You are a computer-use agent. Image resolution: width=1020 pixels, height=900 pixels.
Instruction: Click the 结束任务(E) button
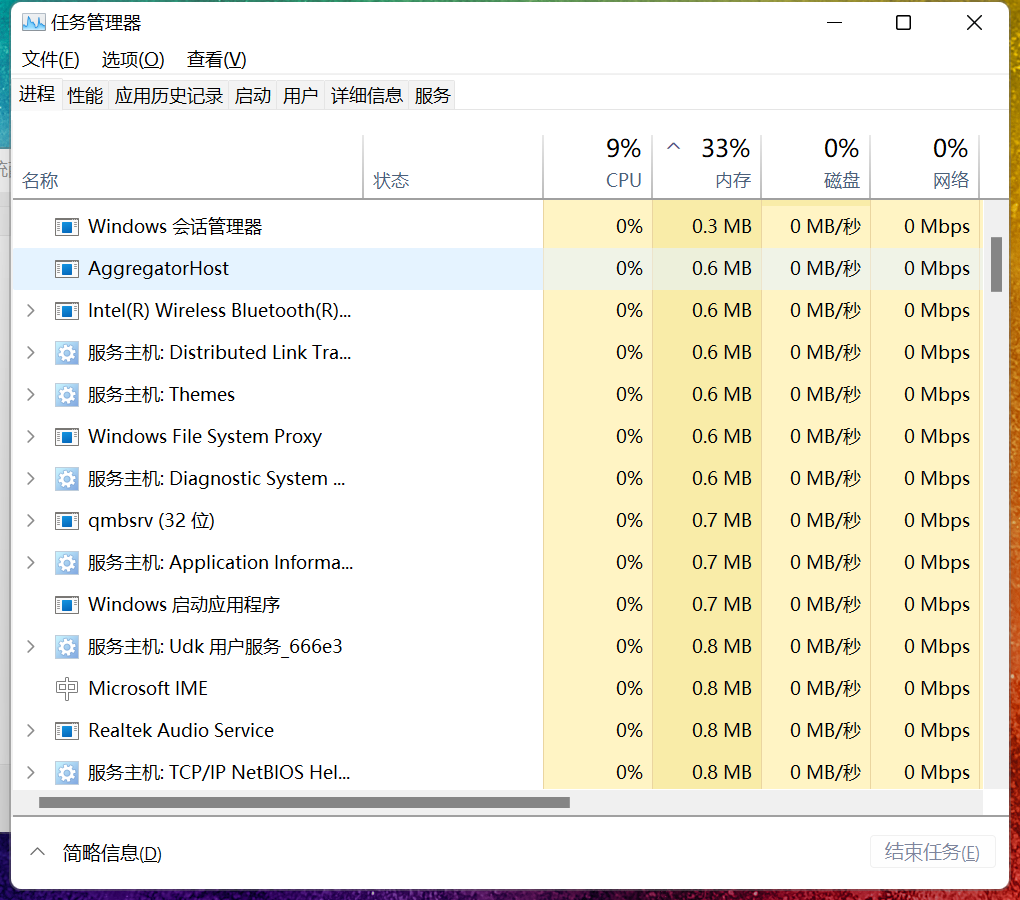point(932,852)
